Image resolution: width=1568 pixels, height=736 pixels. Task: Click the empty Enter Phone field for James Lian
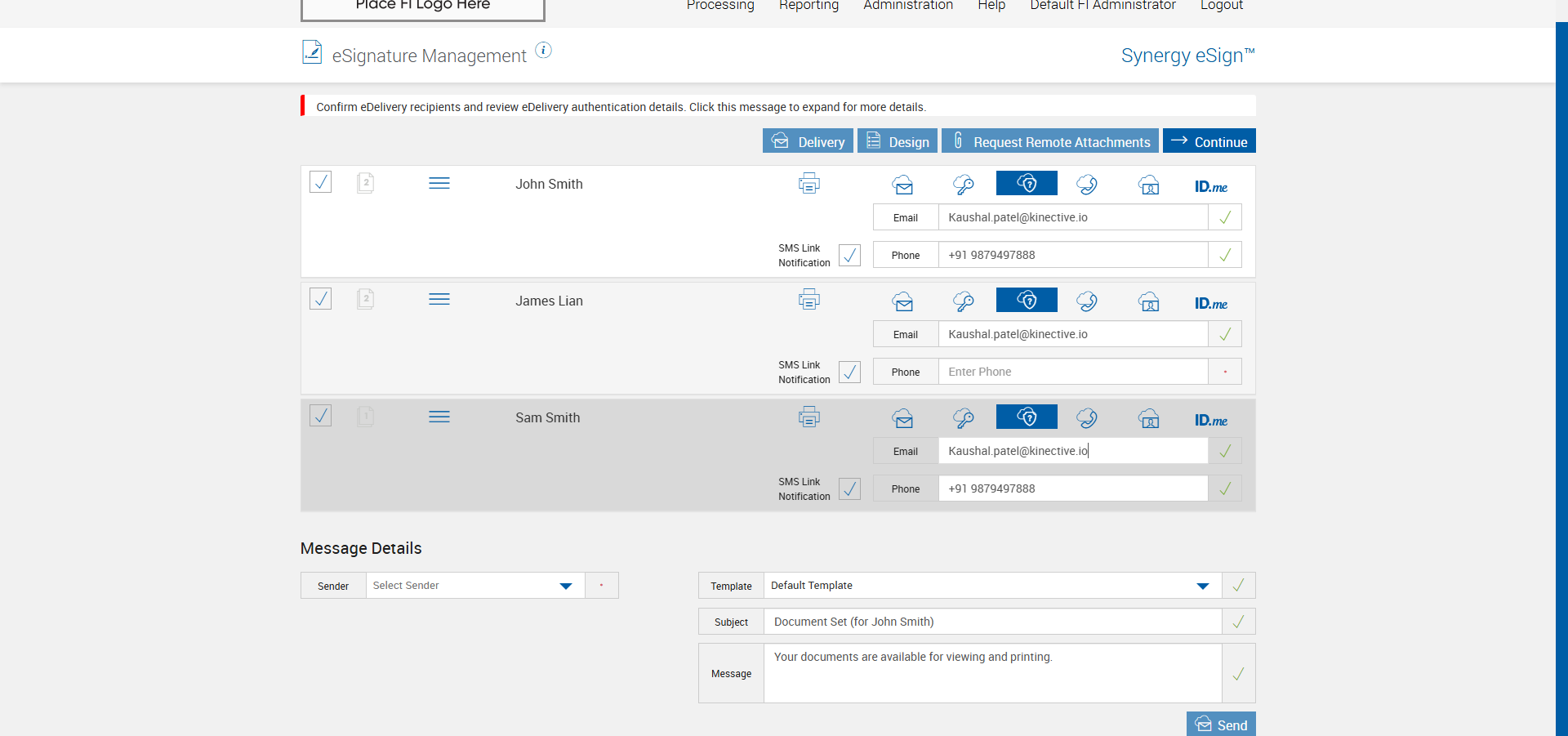[1073, 372]
